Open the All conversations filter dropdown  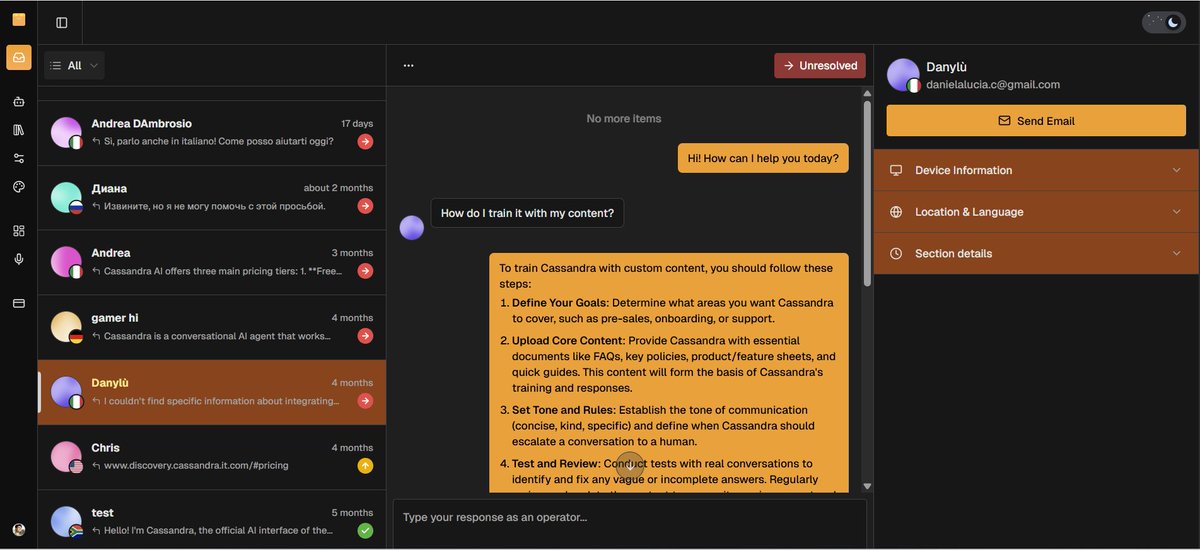(x=74, y=65)
